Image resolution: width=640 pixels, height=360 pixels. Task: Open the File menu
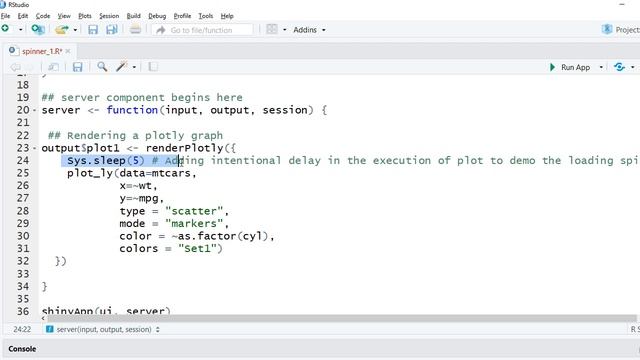[5, 16]
